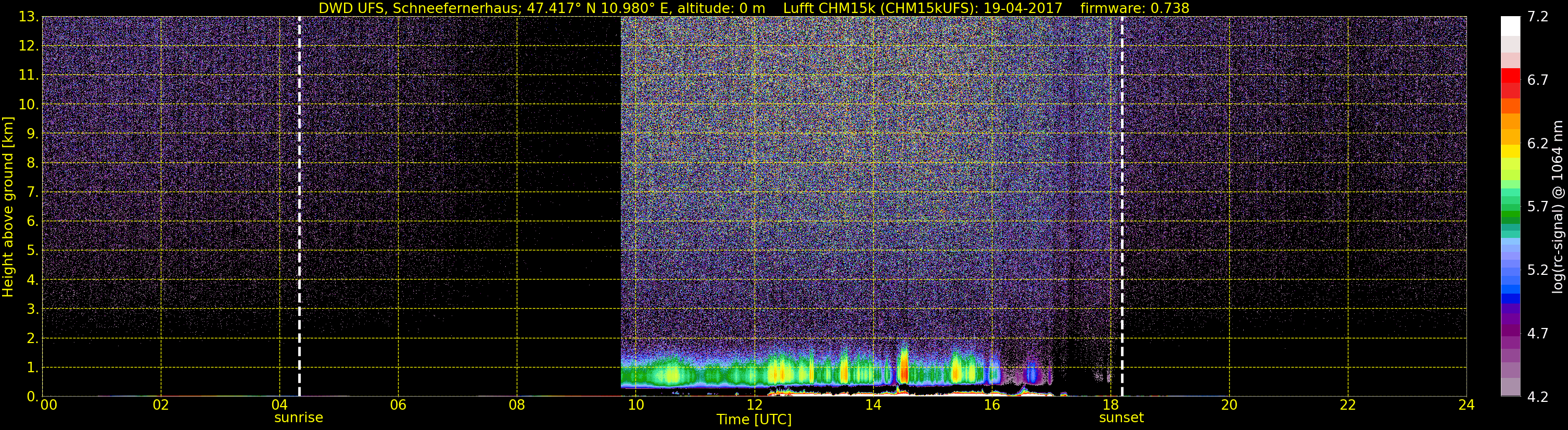Screen dimensions: 1568x430
Task: Click the height axis tick '3.'
Action: [x=32, y=309]
